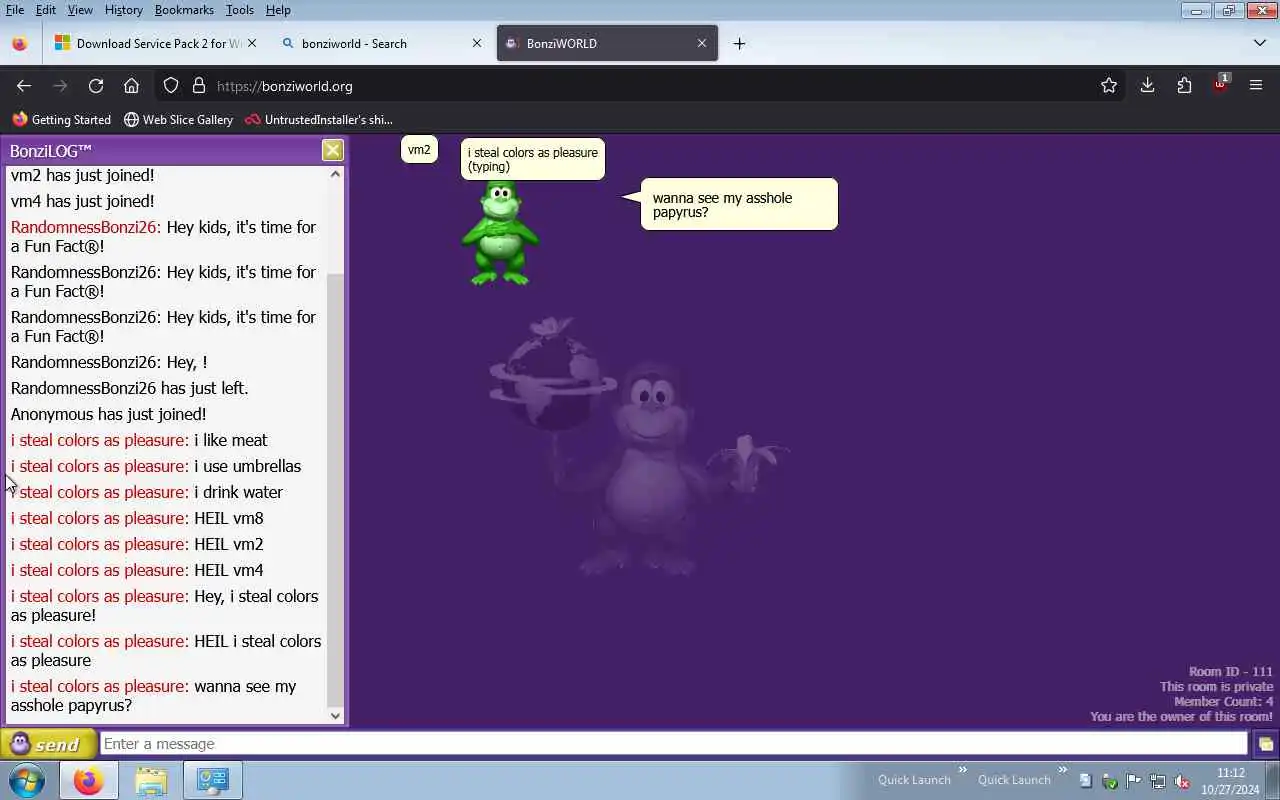
Task: Open the Bookmarks menu
Action: pyautogui.click(x=184, y=10)
